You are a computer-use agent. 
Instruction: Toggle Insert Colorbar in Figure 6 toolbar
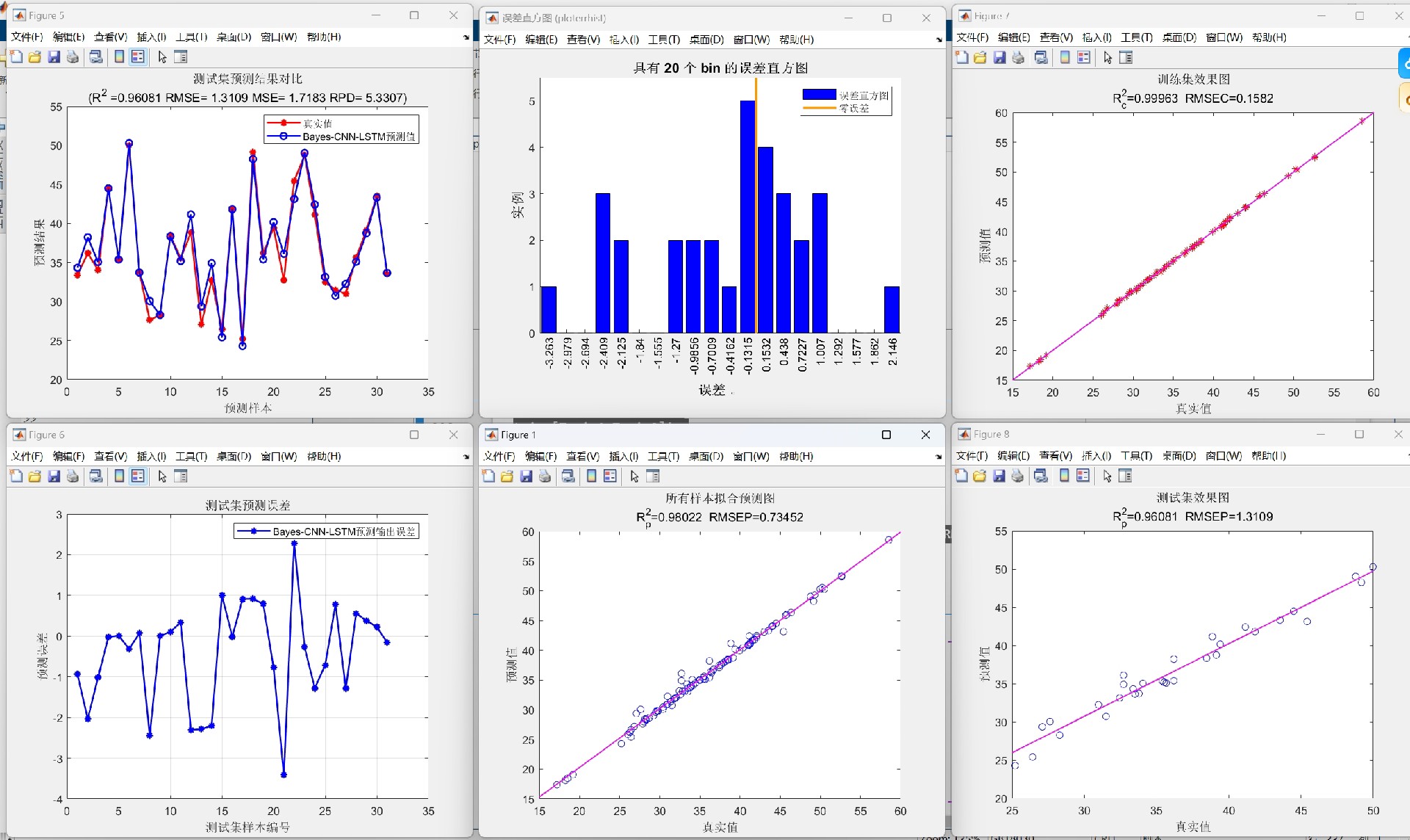click(119, 476)
